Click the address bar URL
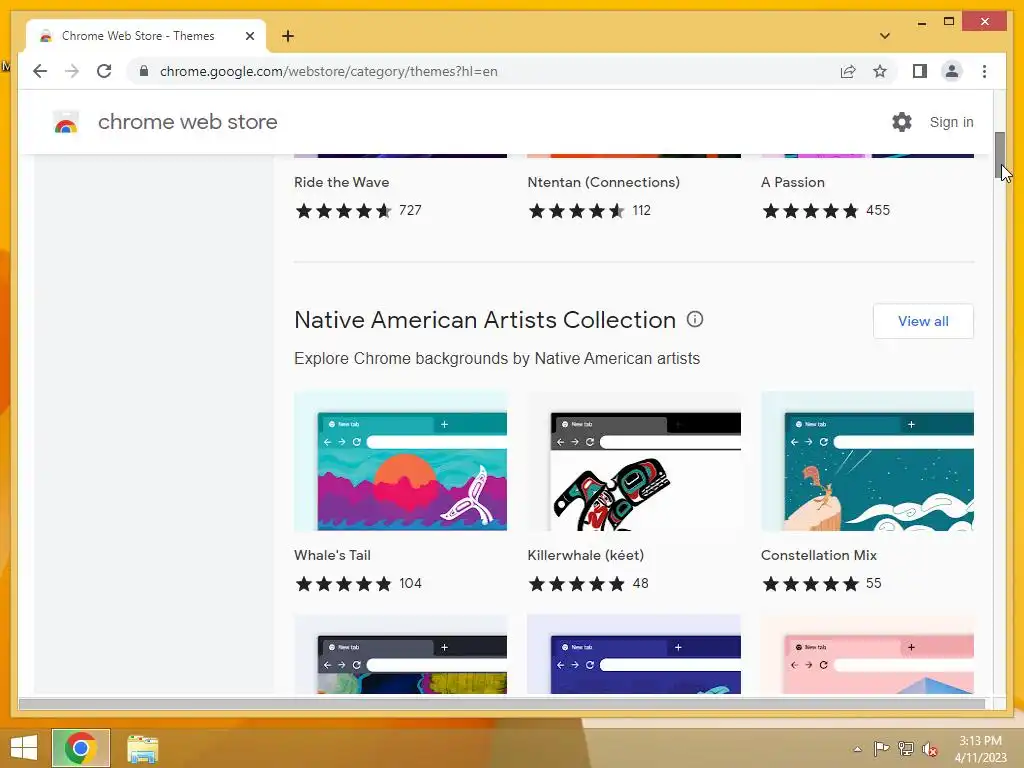Viewport: 1024px width, 768px height. (328, 71)
